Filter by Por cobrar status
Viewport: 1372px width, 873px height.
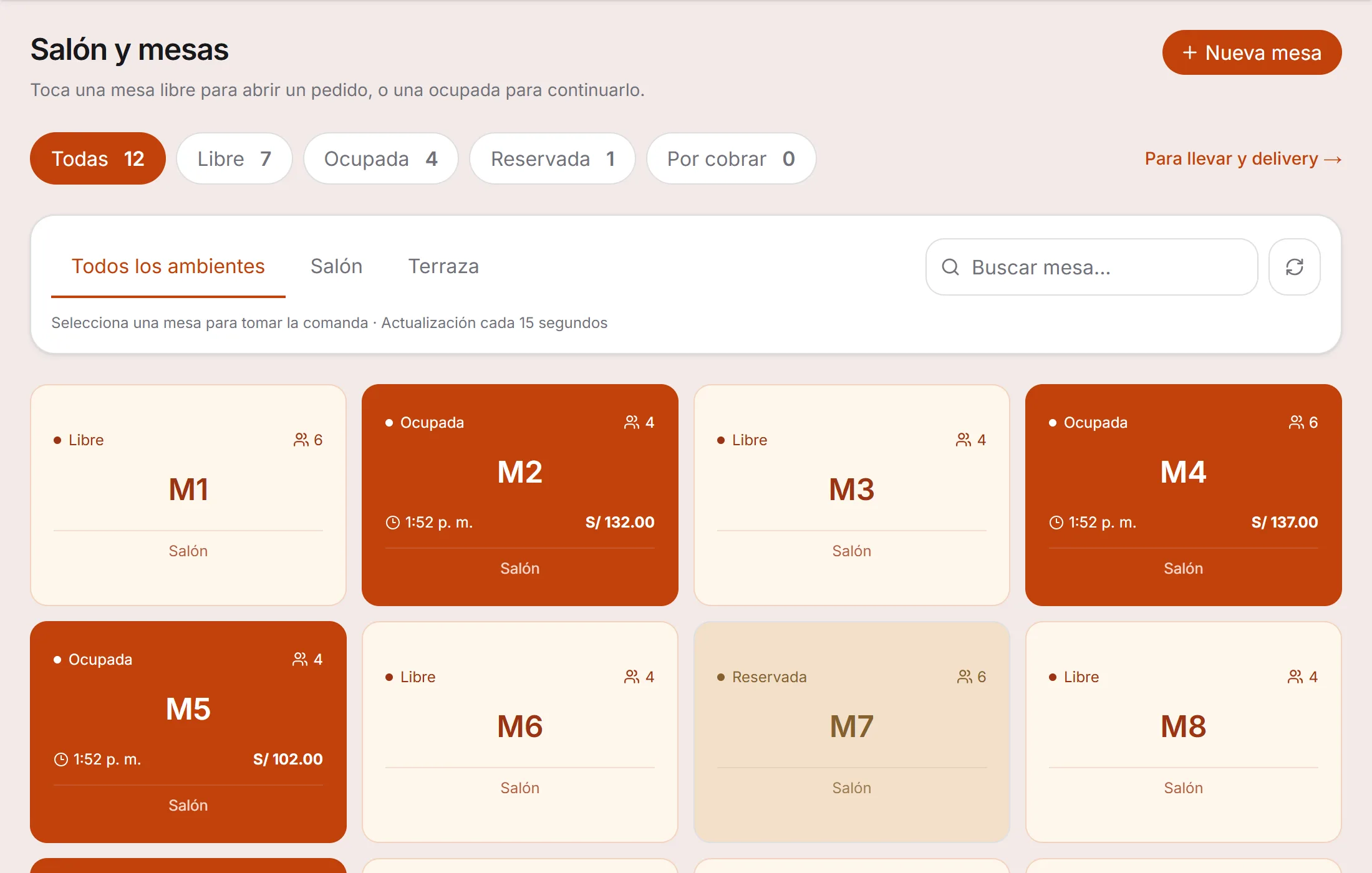point(731,158)
